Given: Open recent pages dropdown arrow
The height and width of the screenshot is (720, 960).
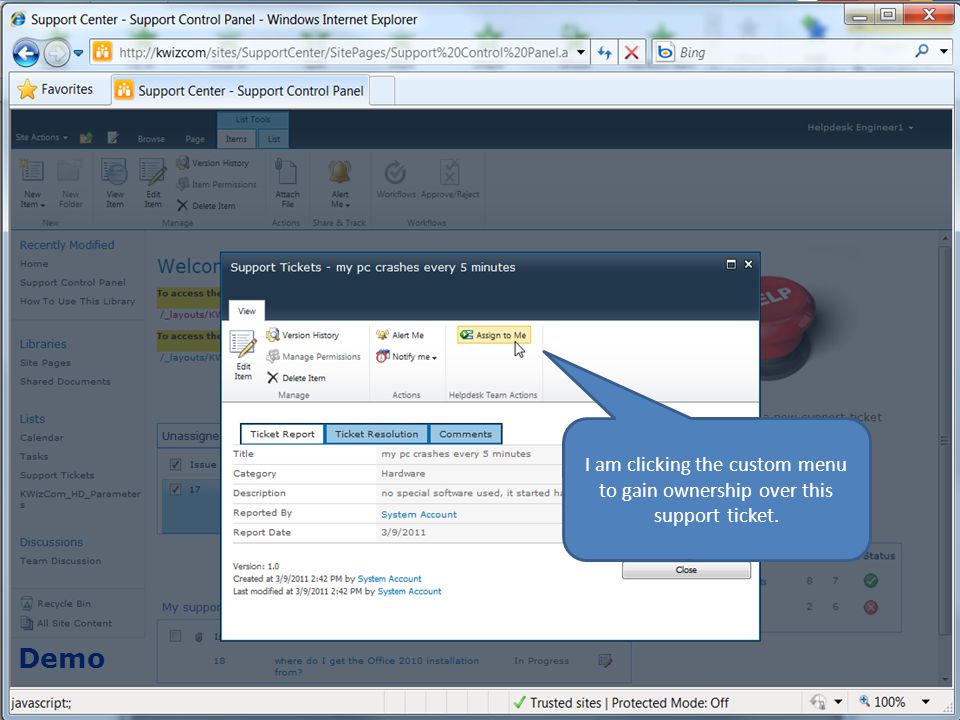Looking at the screenshot, I should click(78, 53).
